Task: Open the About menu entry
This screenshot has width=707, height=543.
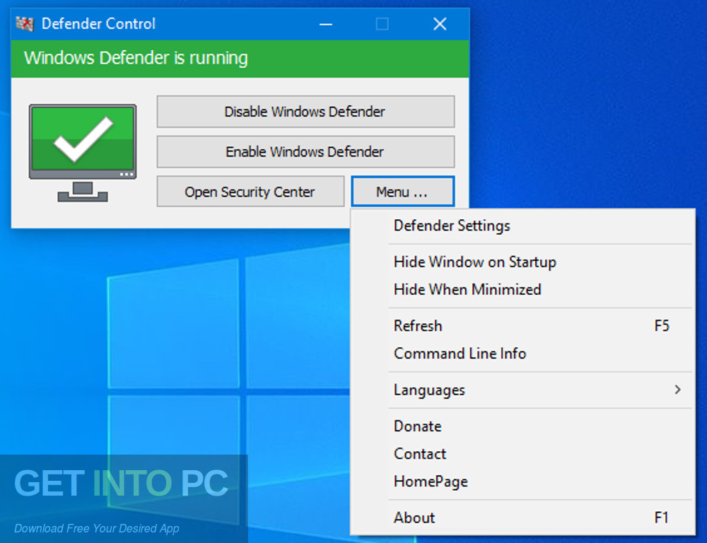Action: 523,518
